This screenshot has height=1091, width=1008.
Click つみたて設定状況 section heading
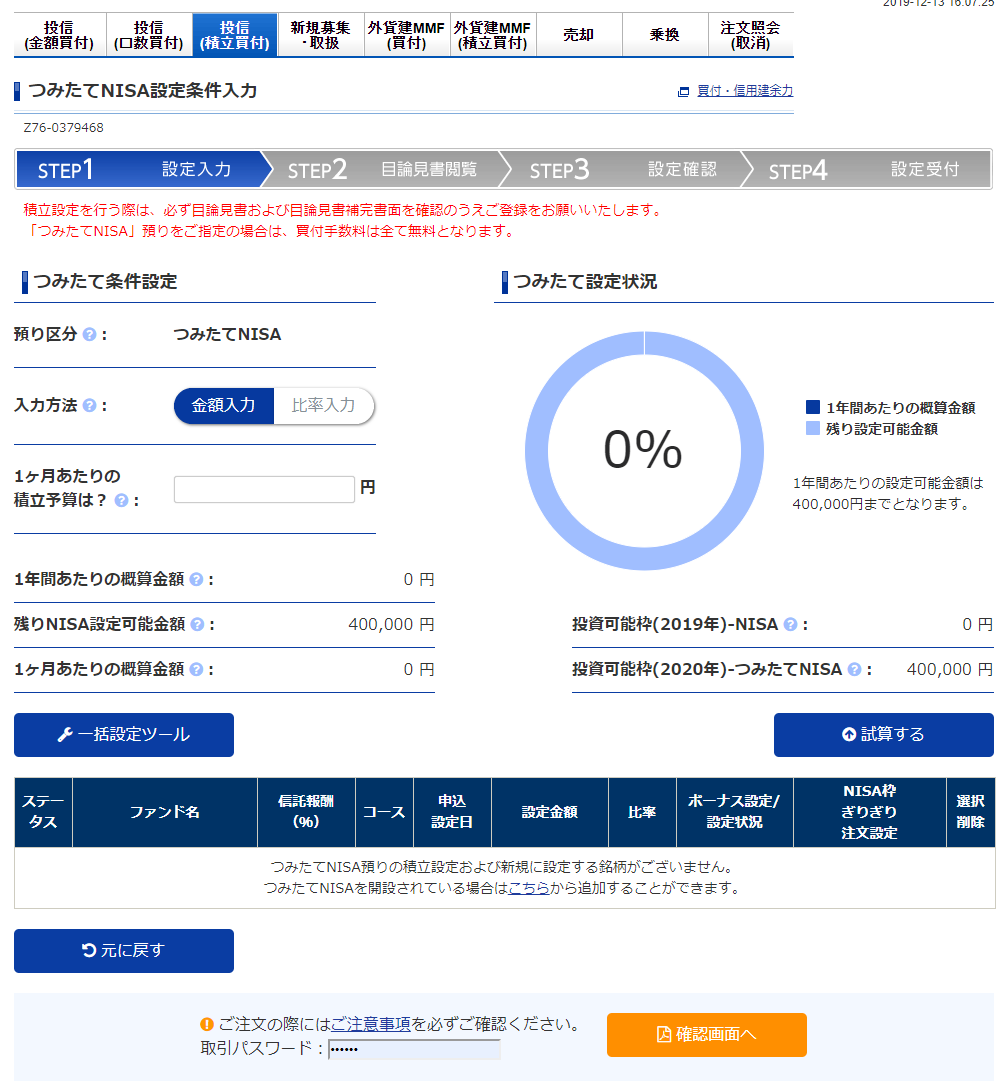(x=585, y=282)
